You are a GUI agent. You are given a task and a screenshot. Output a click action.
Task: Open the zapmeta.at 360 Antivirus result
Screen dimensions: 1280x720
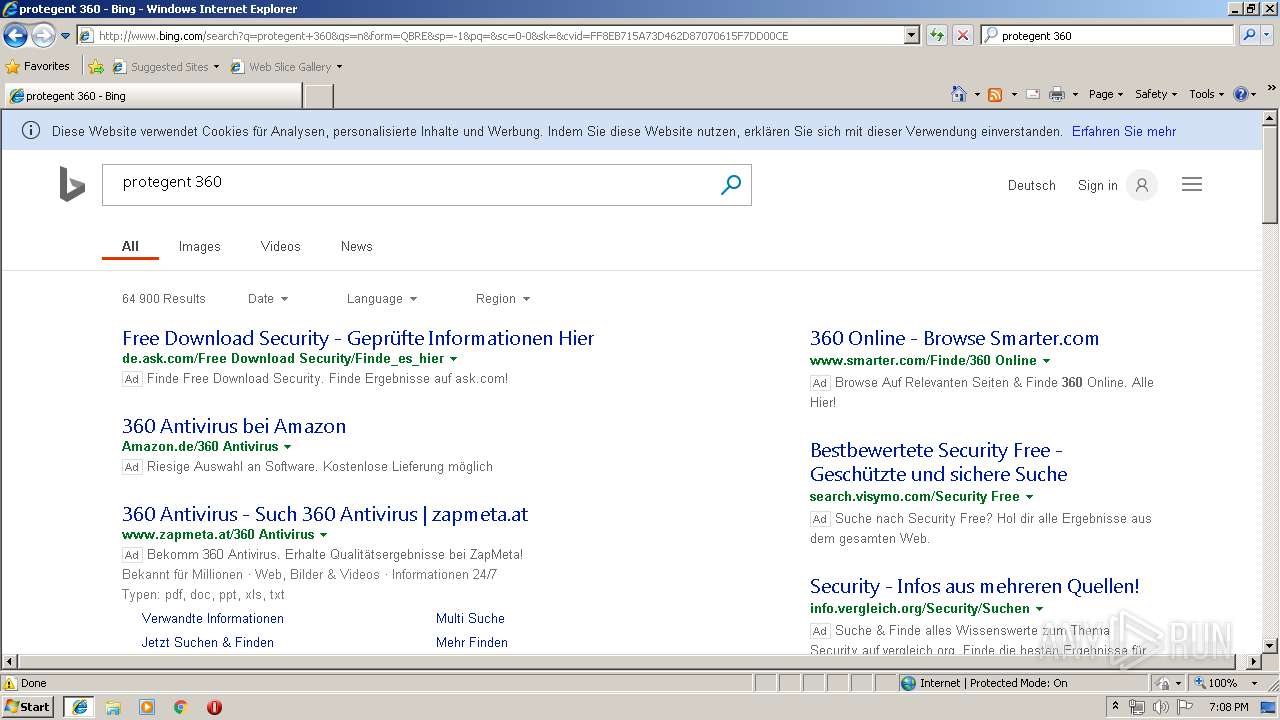coord(325,515)
